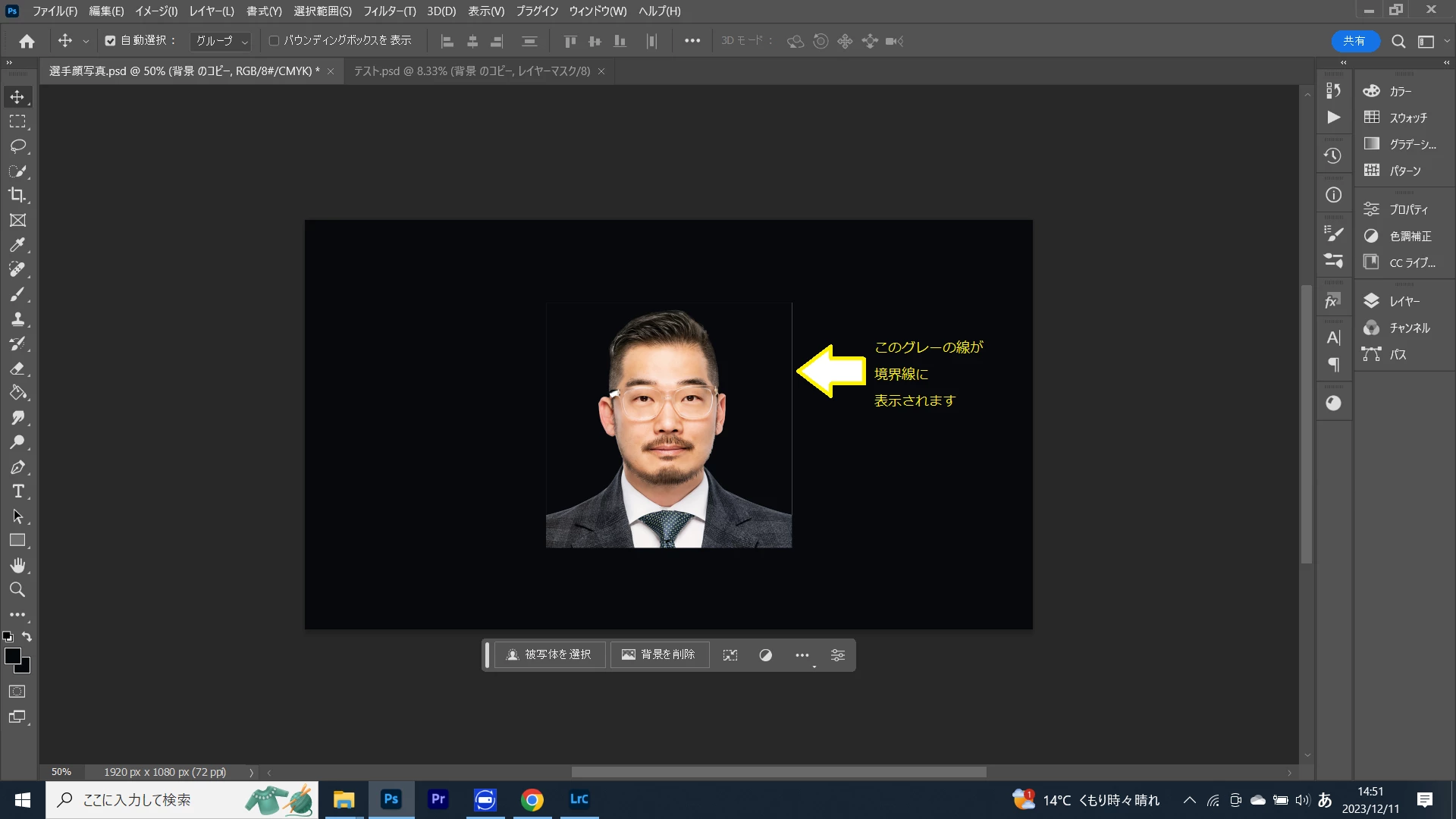Toggle the 自動選択 checkbox
1456x819 pixels.
111,41
